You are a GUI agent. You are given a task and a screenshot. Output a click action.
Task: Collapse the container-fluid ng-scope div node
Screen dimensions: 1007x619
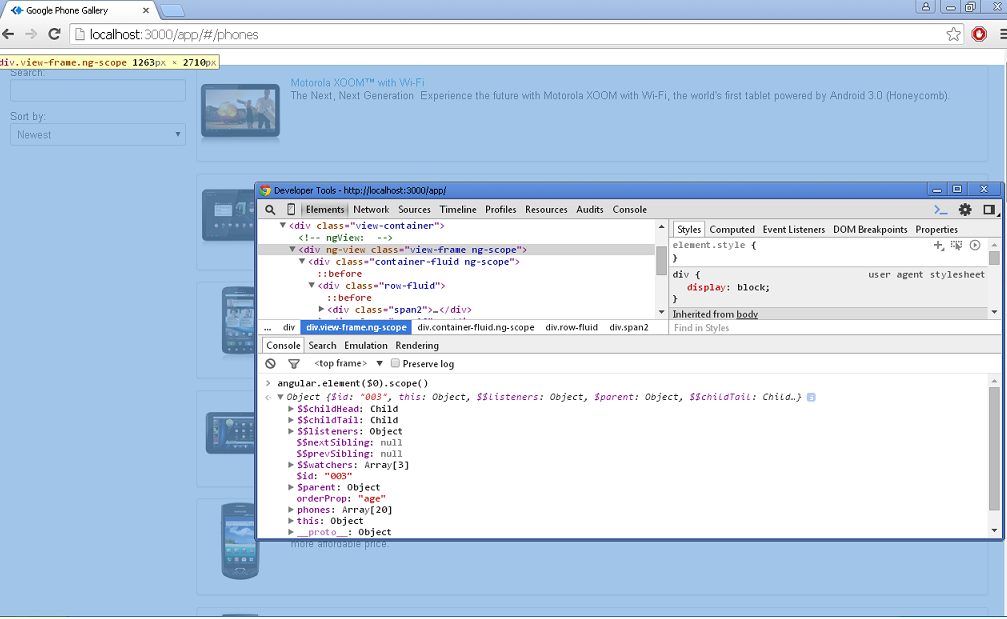click(x=302, y=262)
